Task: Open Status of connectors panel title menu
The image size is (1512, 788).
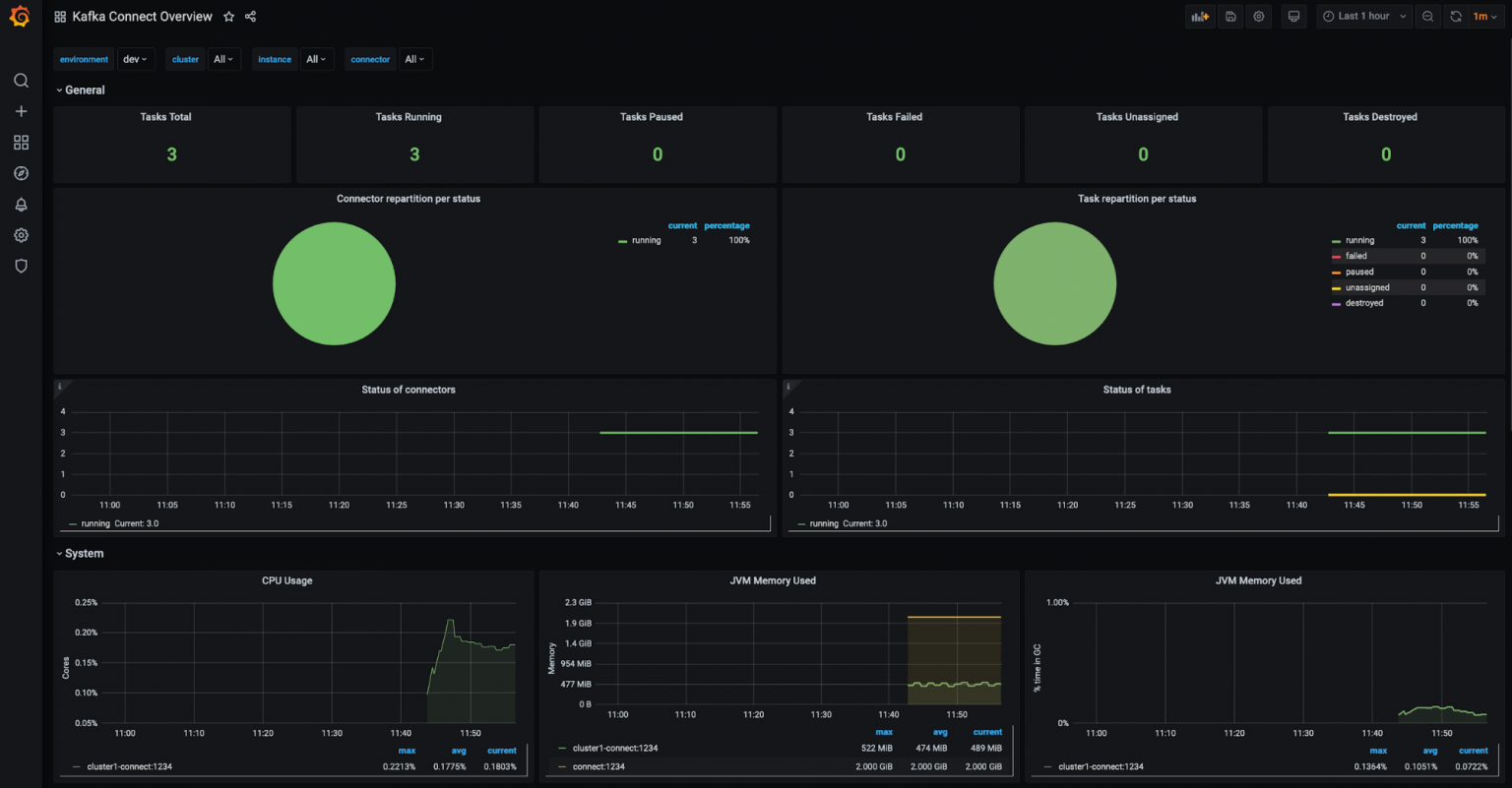Action: (409, 390)
